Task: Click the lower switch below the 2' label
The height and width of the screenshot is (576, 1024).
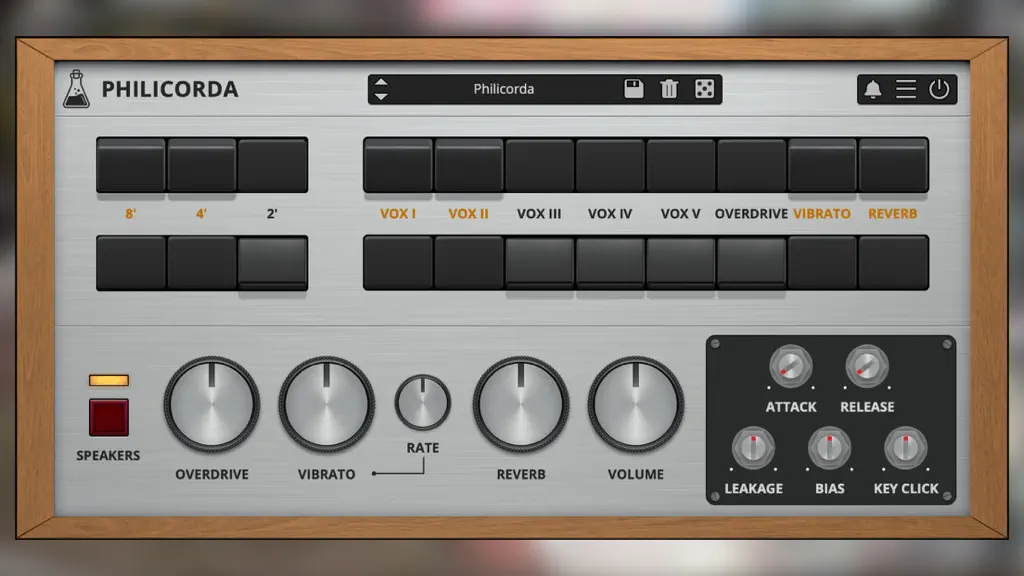Action: pyautogui.click(x=272, y=263)
